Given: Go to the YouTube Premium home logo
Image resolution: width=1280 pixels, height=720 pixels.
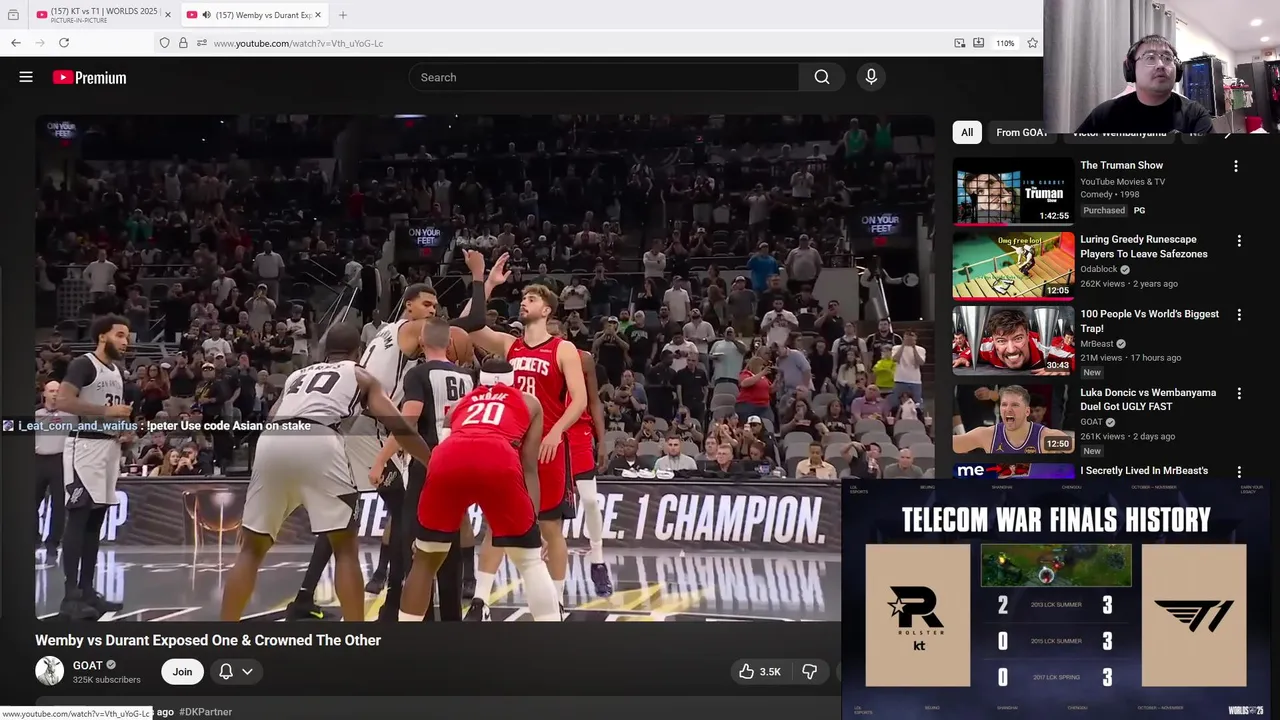Looking at the screenshot, I should tap(90, 77).
